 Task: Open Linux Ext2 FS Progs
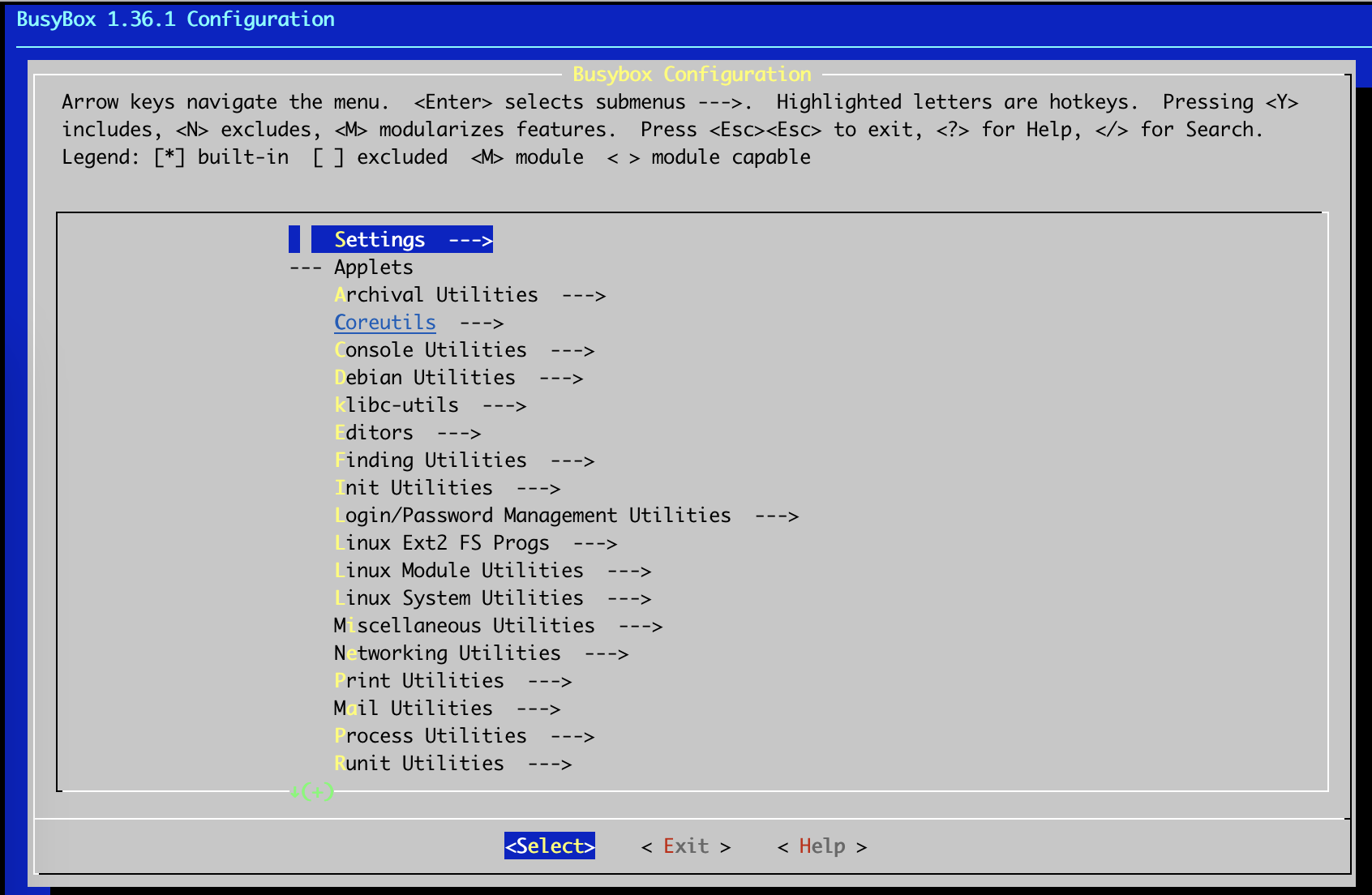tap(442, 543)
